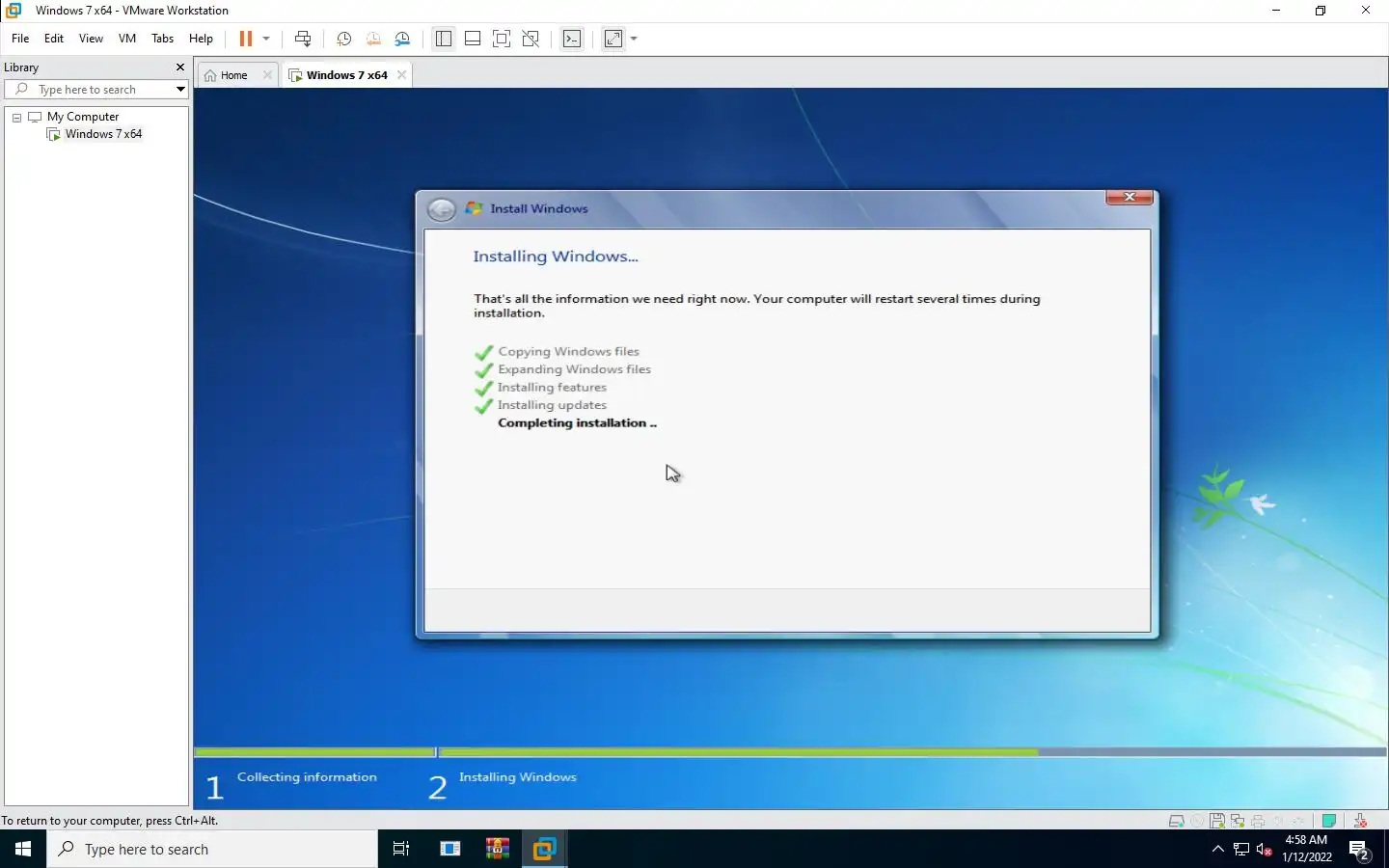Screen dimensions: 1389x868
Task: Click the setup progress bar for Installing Windows
Action: pos(912,752)
